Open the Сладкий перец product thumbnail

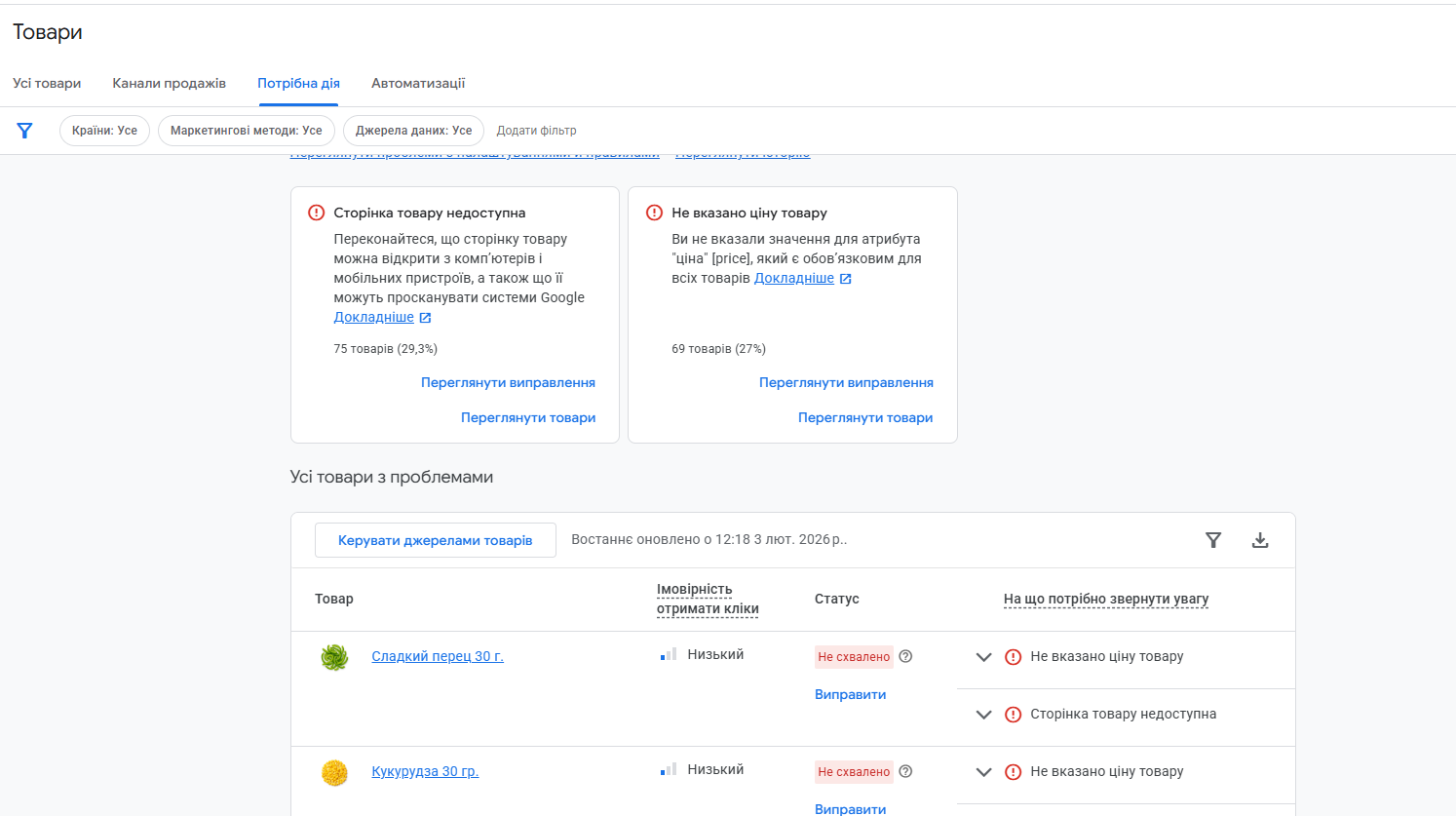334,657
